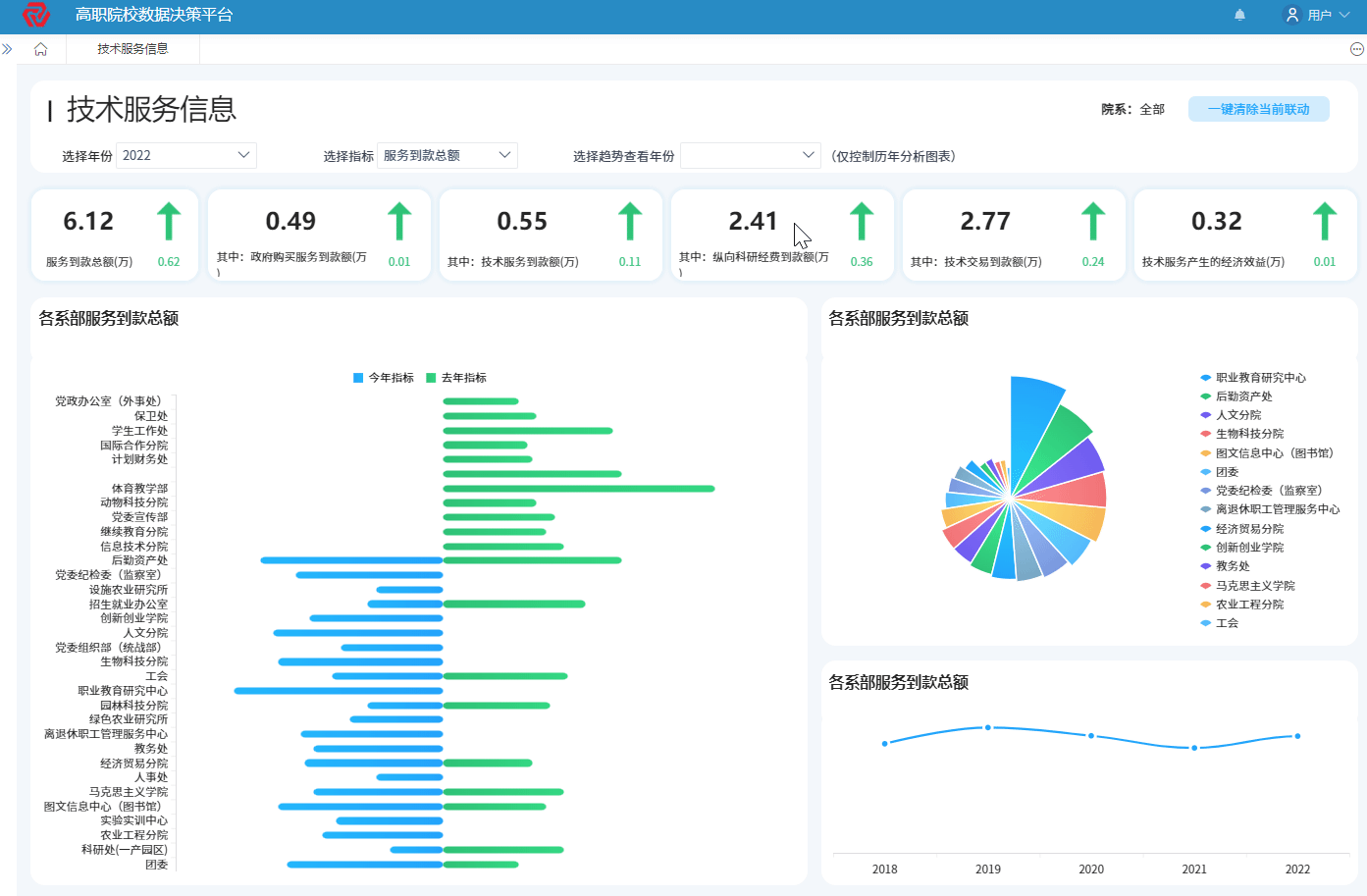The image size is (1367, 896).
Task: Switch to the 技术服务信息 tab
Action: tap(132, 49)
